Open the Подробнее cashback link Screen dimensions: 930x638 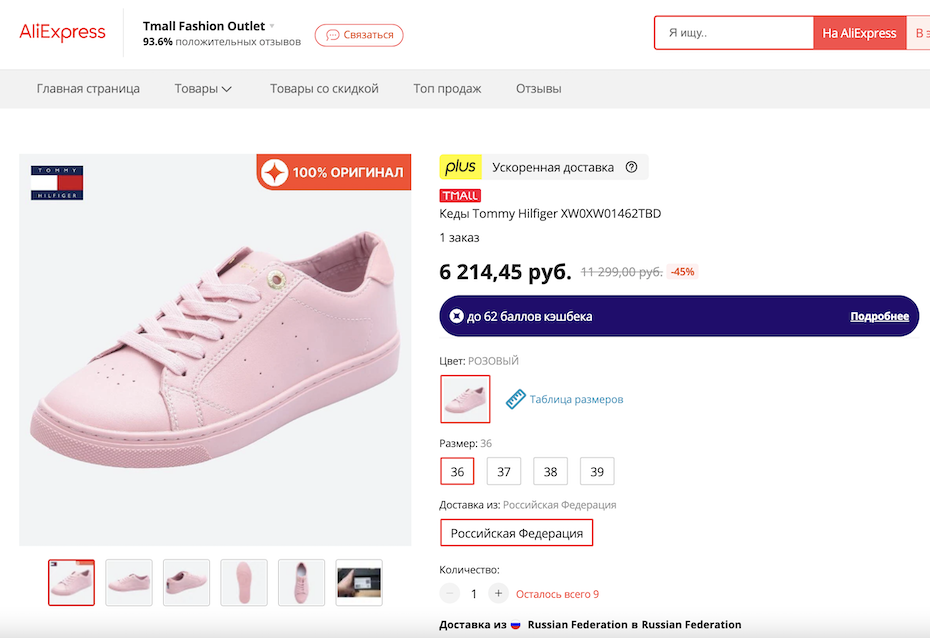click(x=879, y=316)
